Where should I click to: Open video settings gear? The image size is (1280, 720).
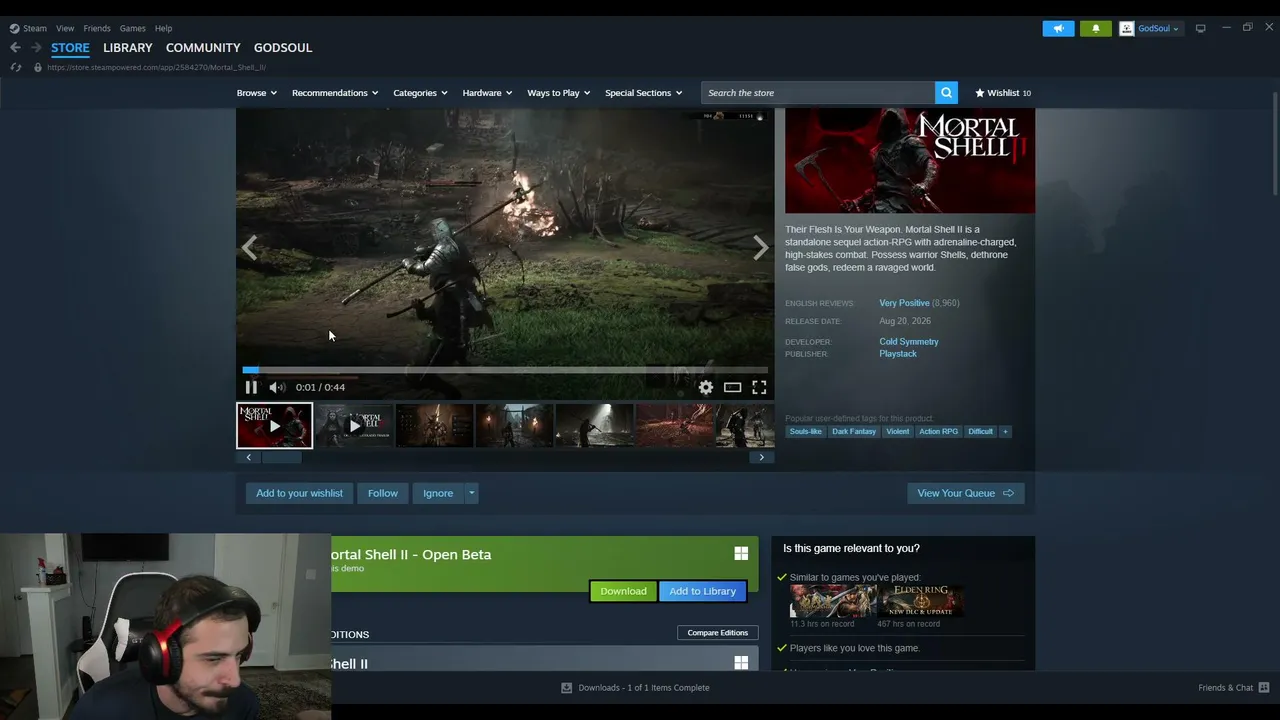click(x=706, y=387)
